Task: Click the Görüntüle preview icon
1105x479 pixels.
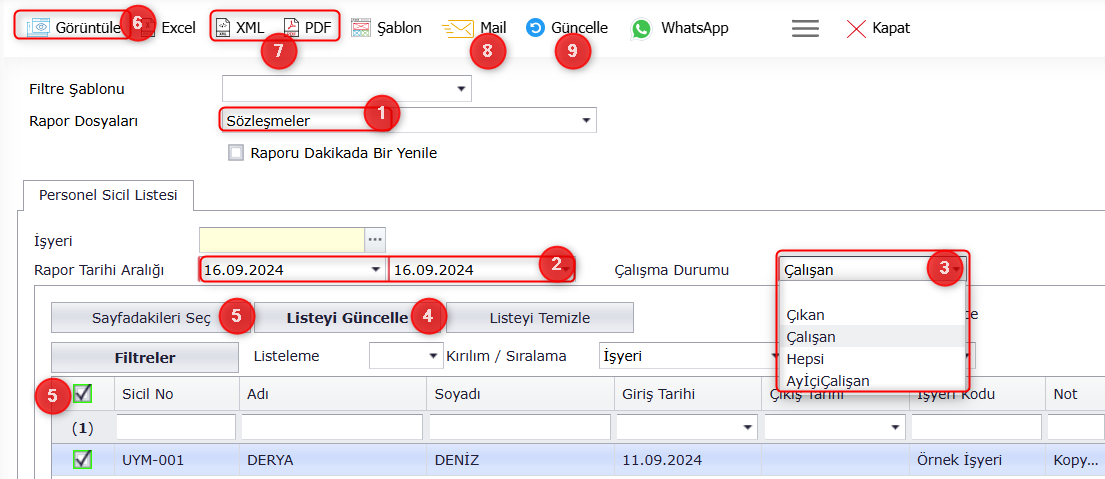Action: pyautogui.click(x=37, y=27)
